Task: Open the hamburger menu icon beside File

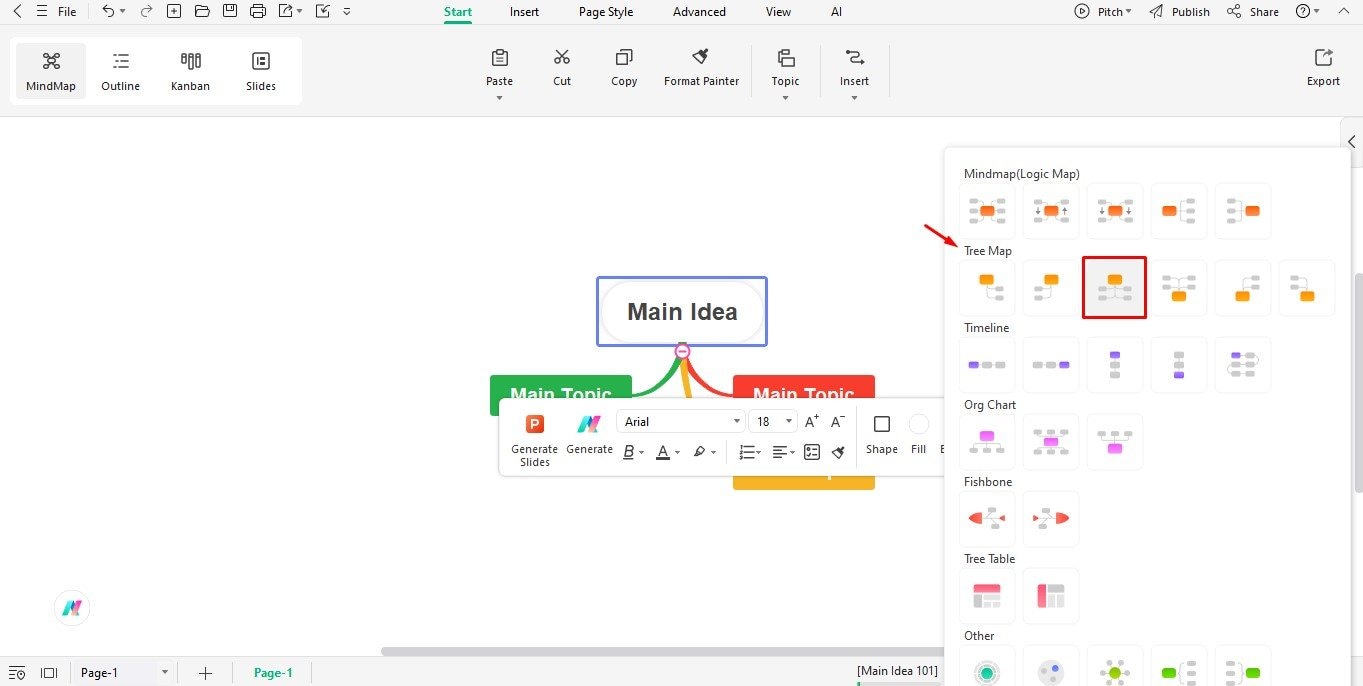Action: click(x=41, y=12)
